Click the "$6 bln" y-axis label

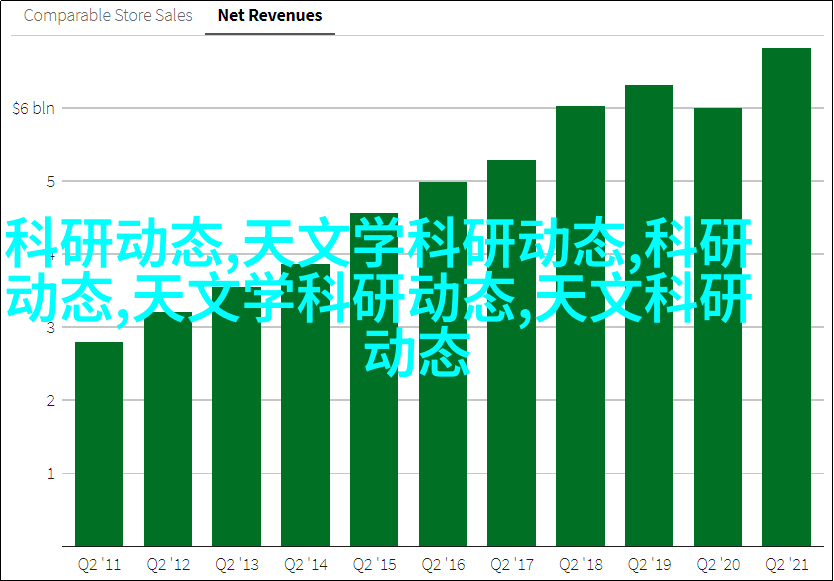33,108
